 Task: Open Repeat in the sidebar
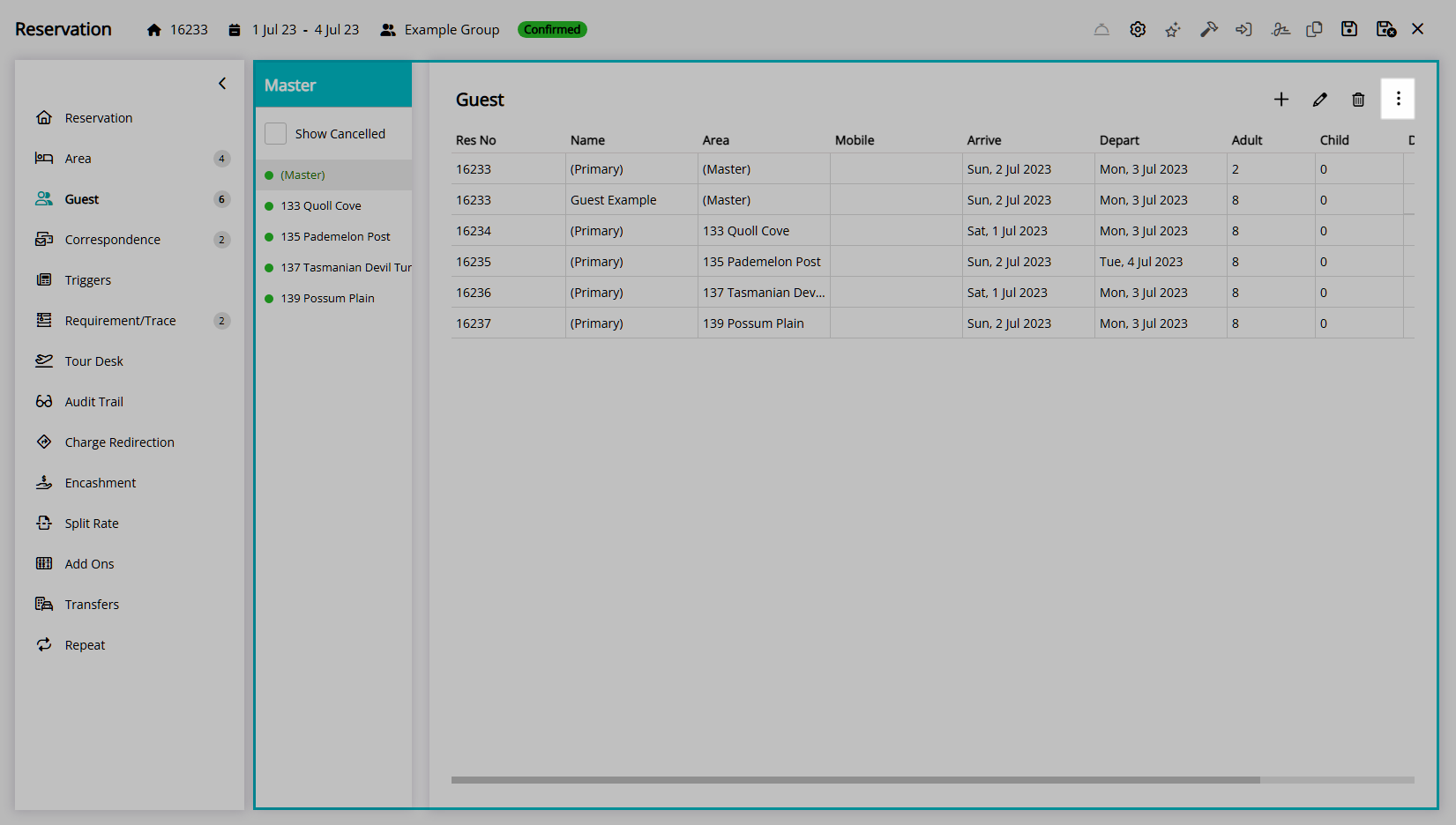point(85,645)
